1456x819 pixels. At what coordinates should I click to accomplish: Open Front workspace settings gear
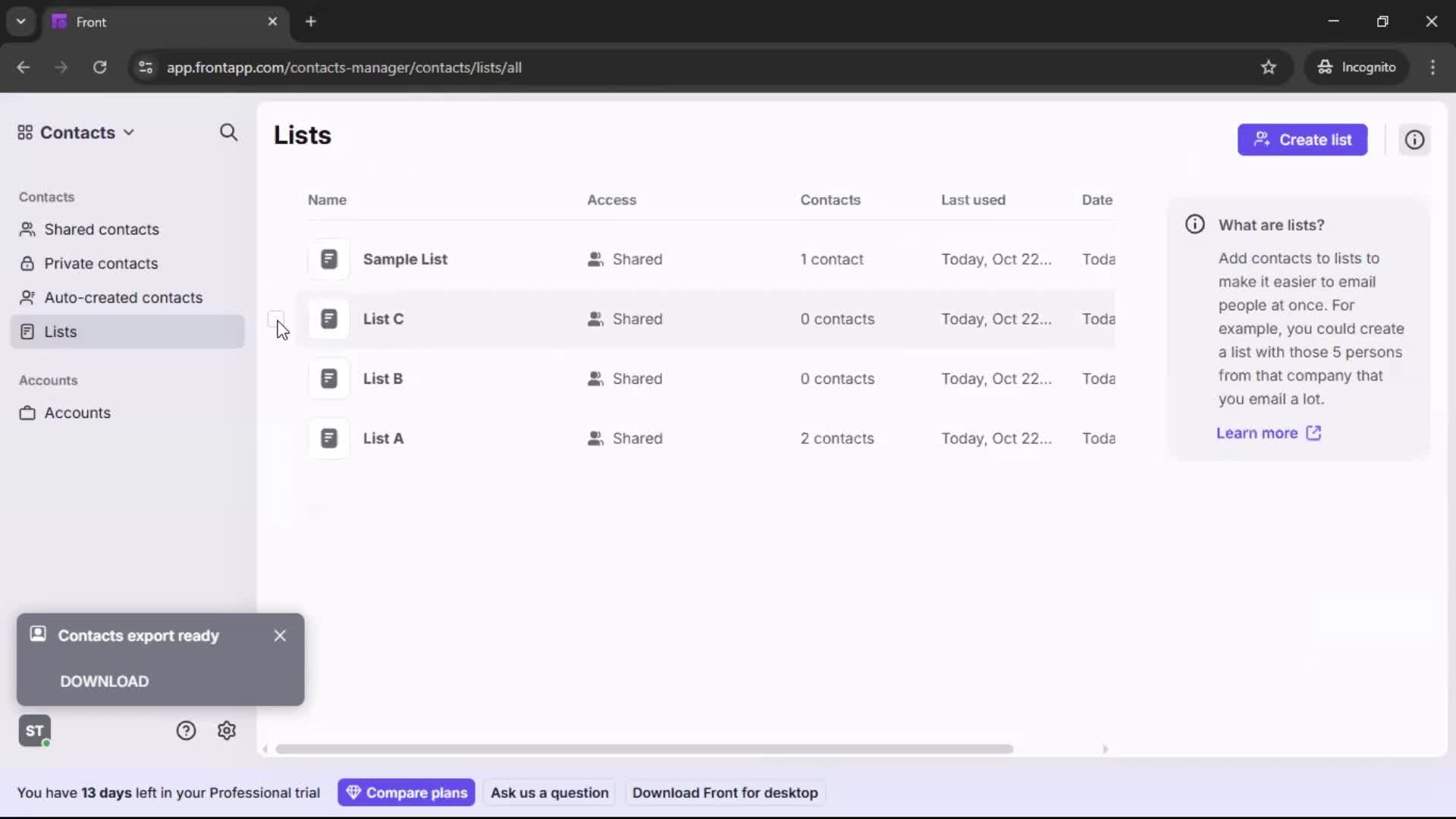pos(227,730)
